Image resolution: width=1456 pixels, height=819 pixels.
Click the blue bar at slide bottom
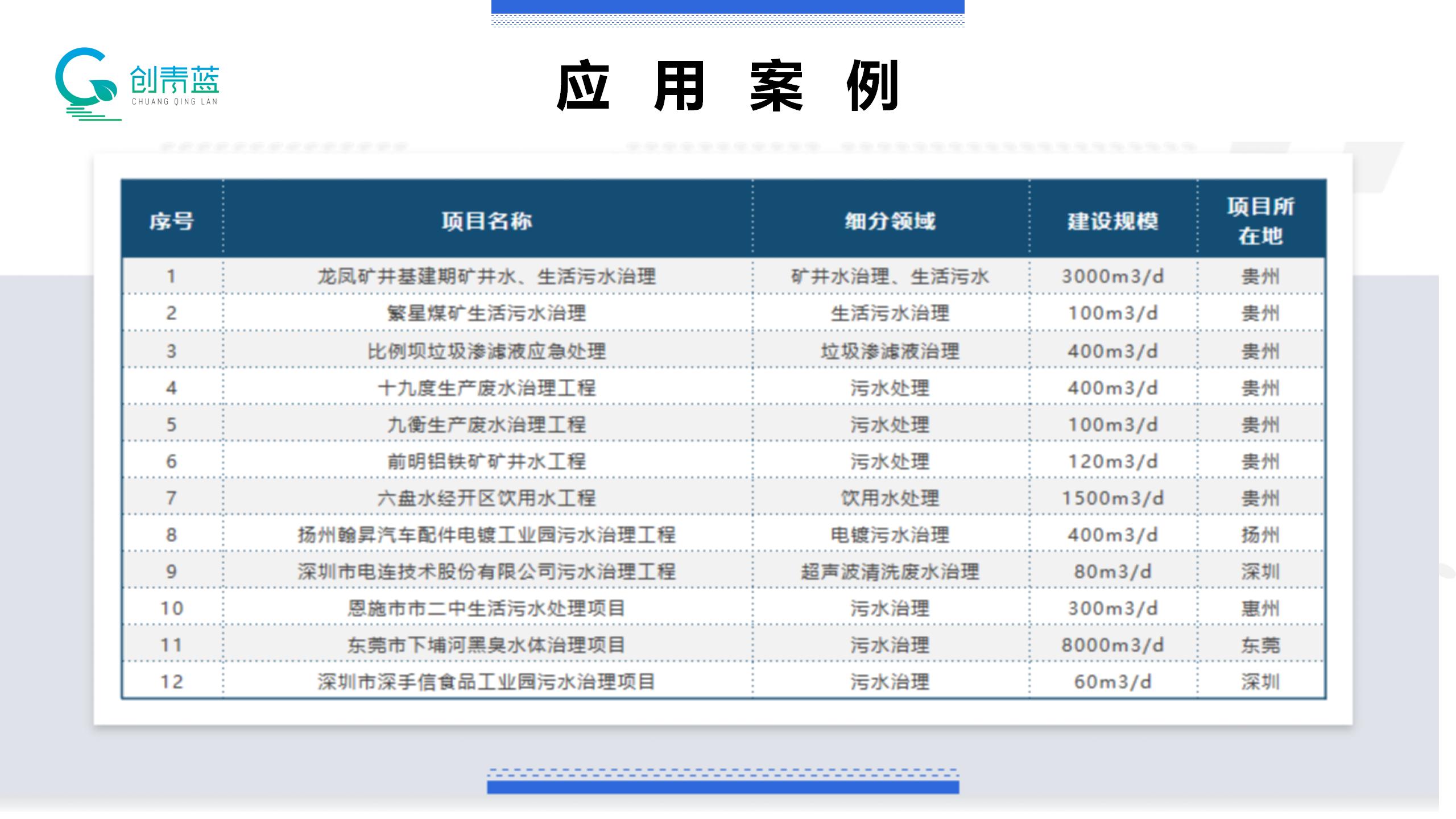[723, 787]
